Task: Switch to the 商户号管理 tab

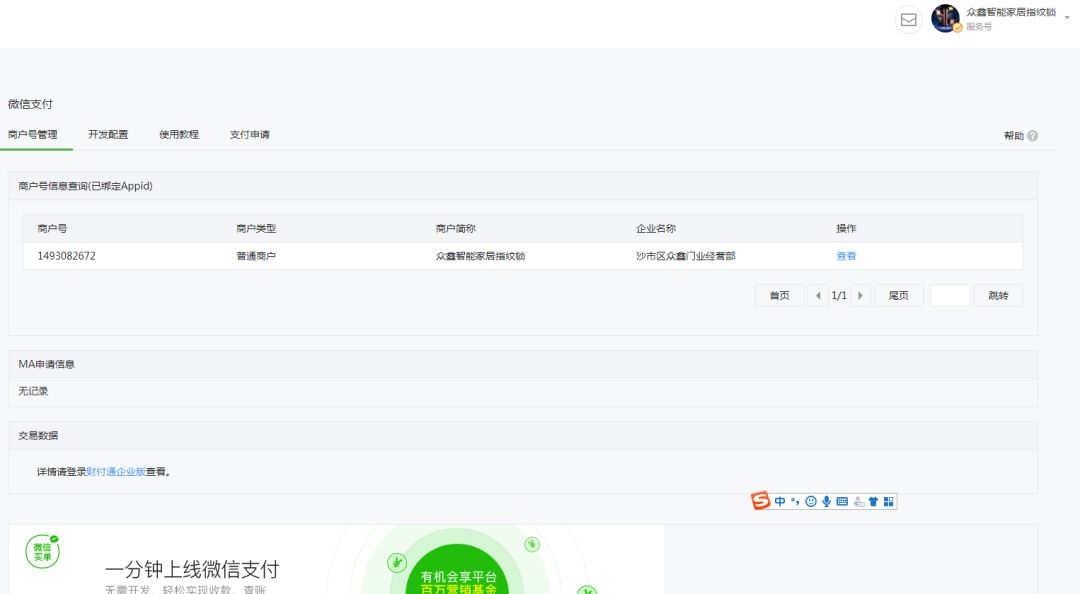Action: [x=33, y=134]
